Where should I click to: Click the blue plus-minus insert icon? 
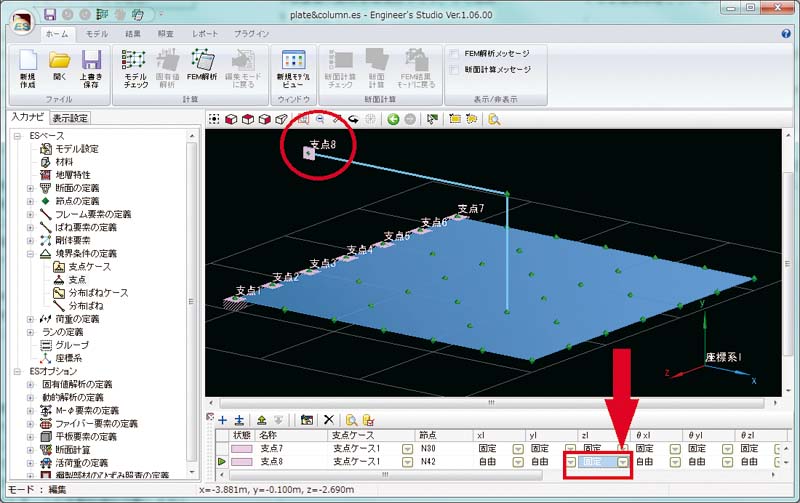pos(239,420)
